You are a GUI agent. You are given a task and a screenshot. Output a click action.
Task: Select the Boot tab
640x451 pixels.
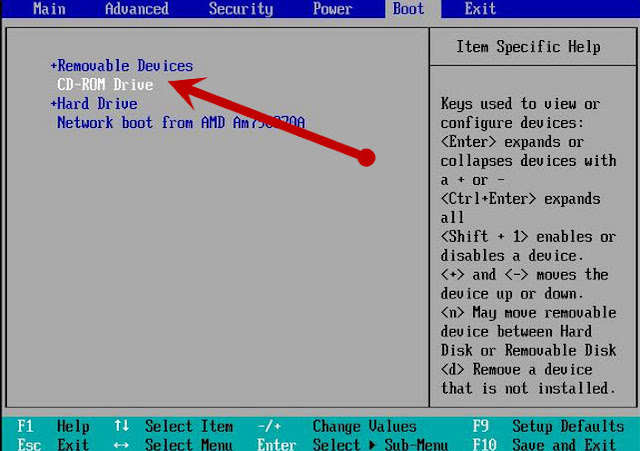(408, 9)
